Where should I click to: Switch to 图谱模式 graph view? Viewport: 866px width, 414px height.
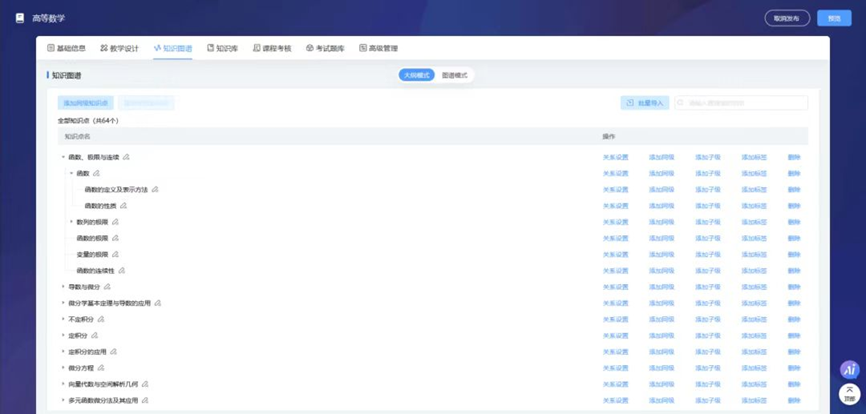[x=455, y=75]
